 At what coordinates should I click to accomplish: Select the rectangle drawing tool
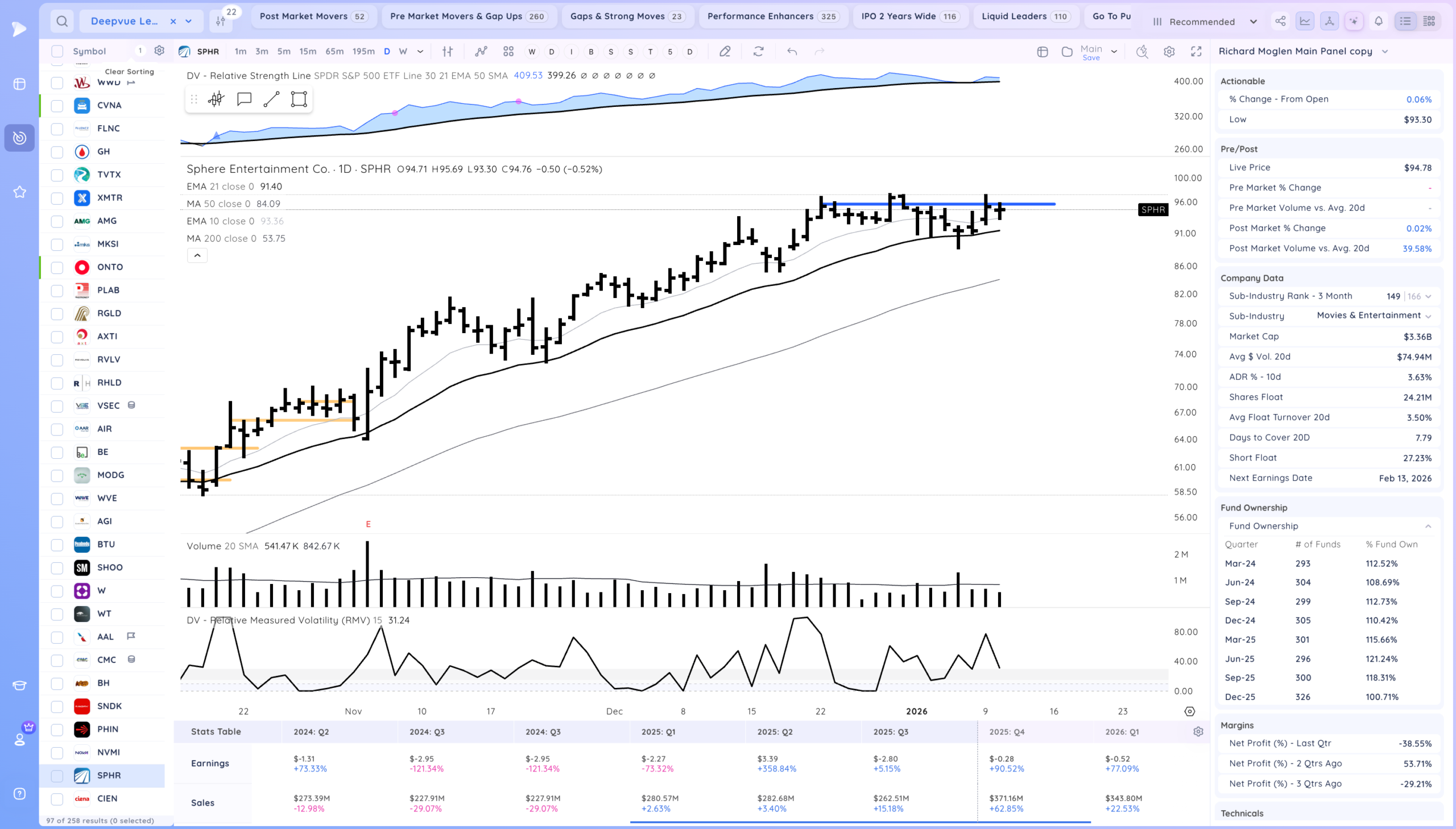299,99
